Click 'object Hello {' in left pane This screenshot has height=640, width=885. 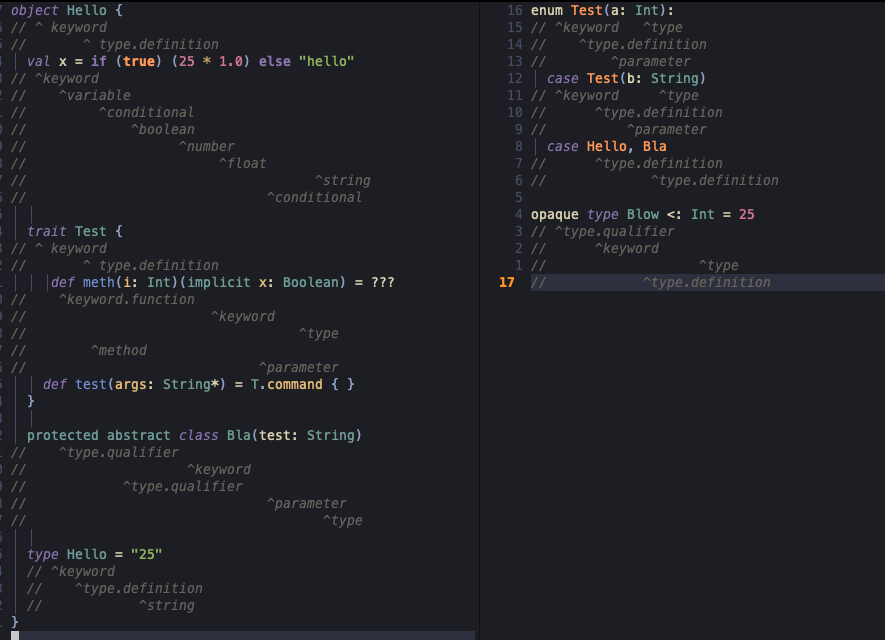67,10
